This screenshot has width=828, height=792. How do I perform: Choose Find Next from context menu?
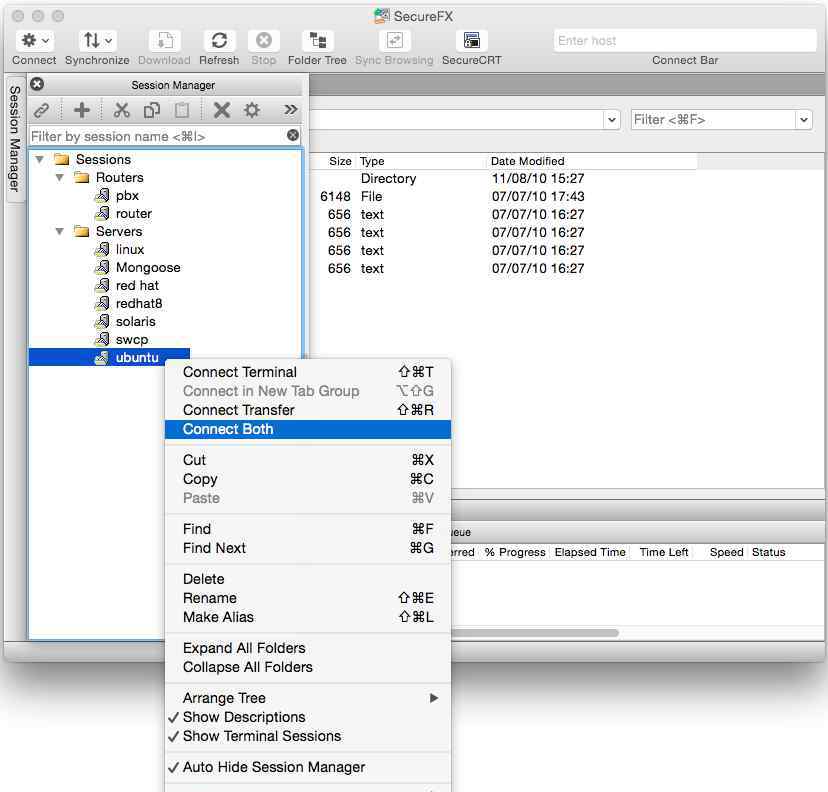coord(308,548)
